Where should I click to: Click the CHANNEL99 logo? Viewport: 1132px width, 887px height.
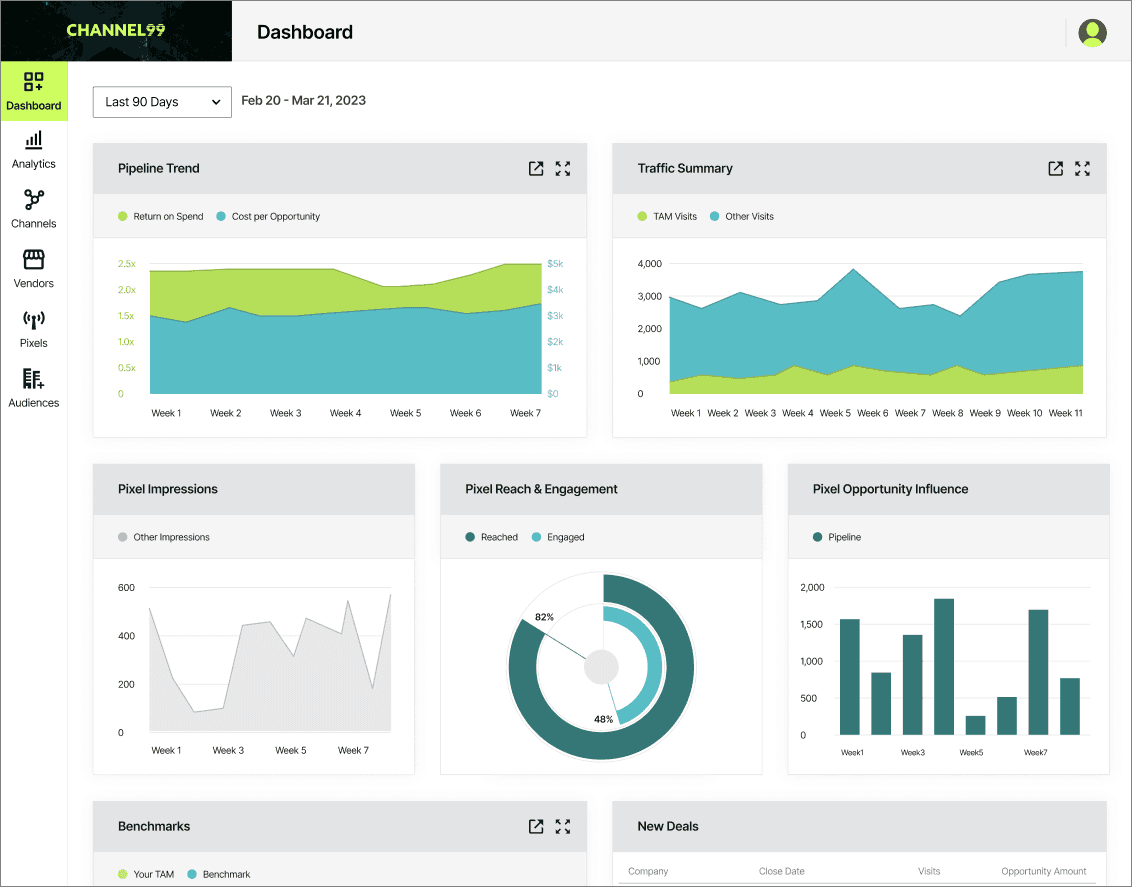tap(116, 30)
